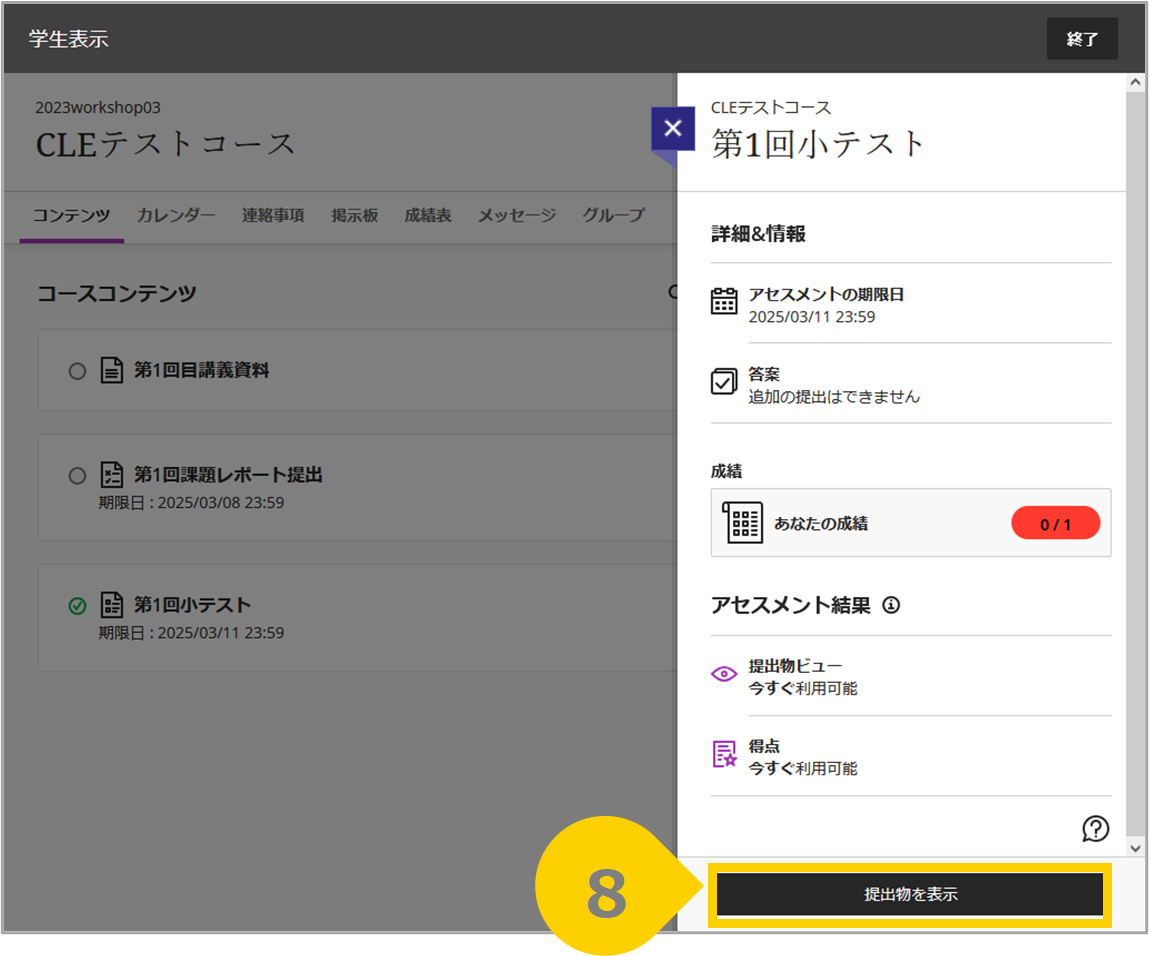Toggle completion circle for 第1回目講義資料

(77, 371)
